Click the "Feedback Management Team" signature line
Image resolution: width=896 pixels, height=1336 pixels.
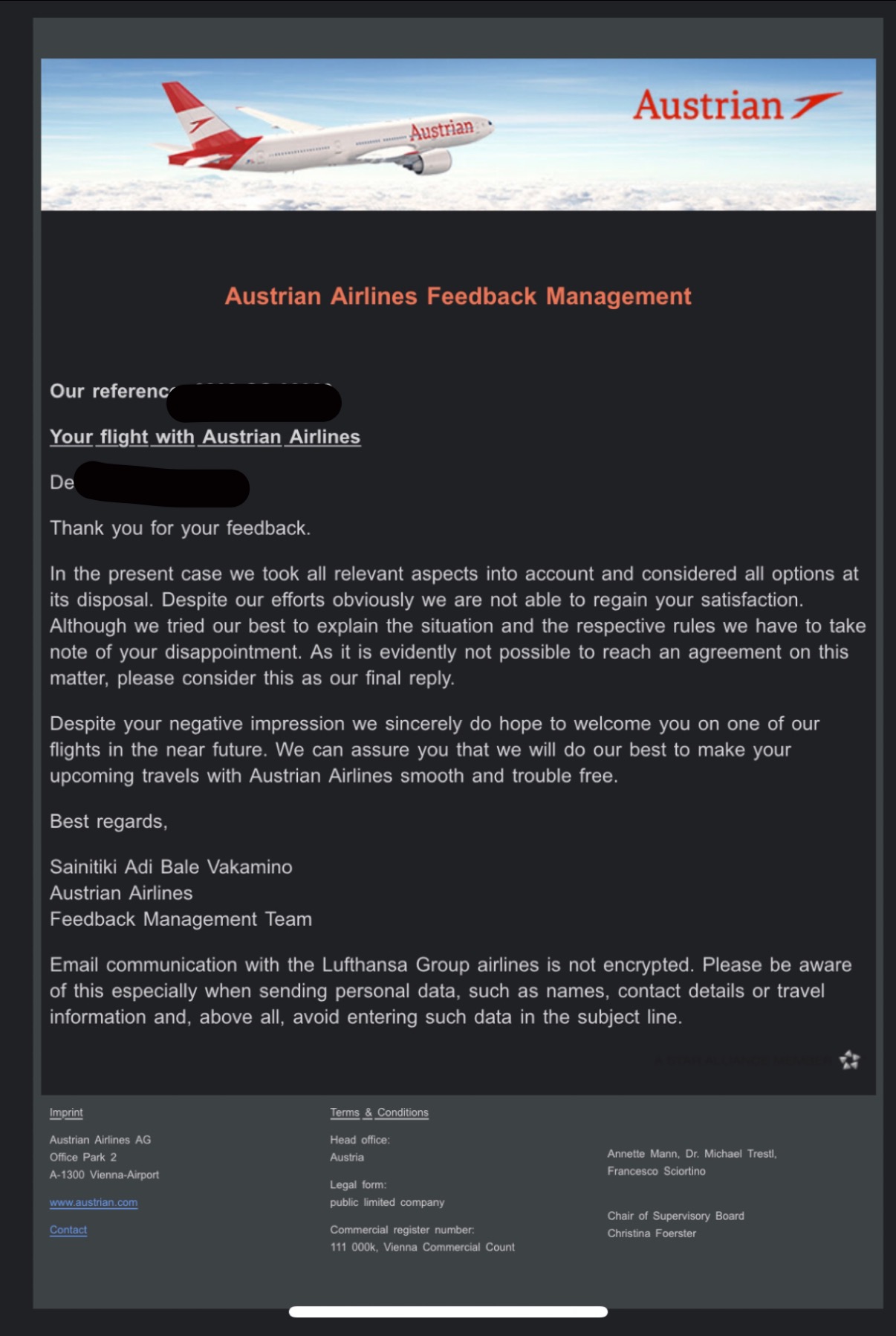coord(181,919)
